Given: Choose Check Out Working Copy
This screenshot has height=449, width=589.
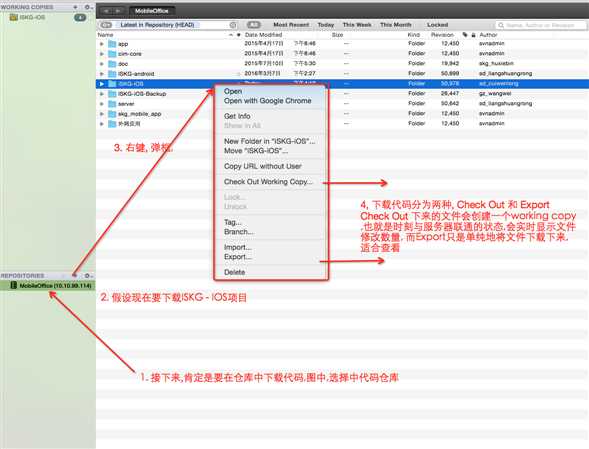Looking at the screenshot, I should pyautogui.click(x=269, y=181).
